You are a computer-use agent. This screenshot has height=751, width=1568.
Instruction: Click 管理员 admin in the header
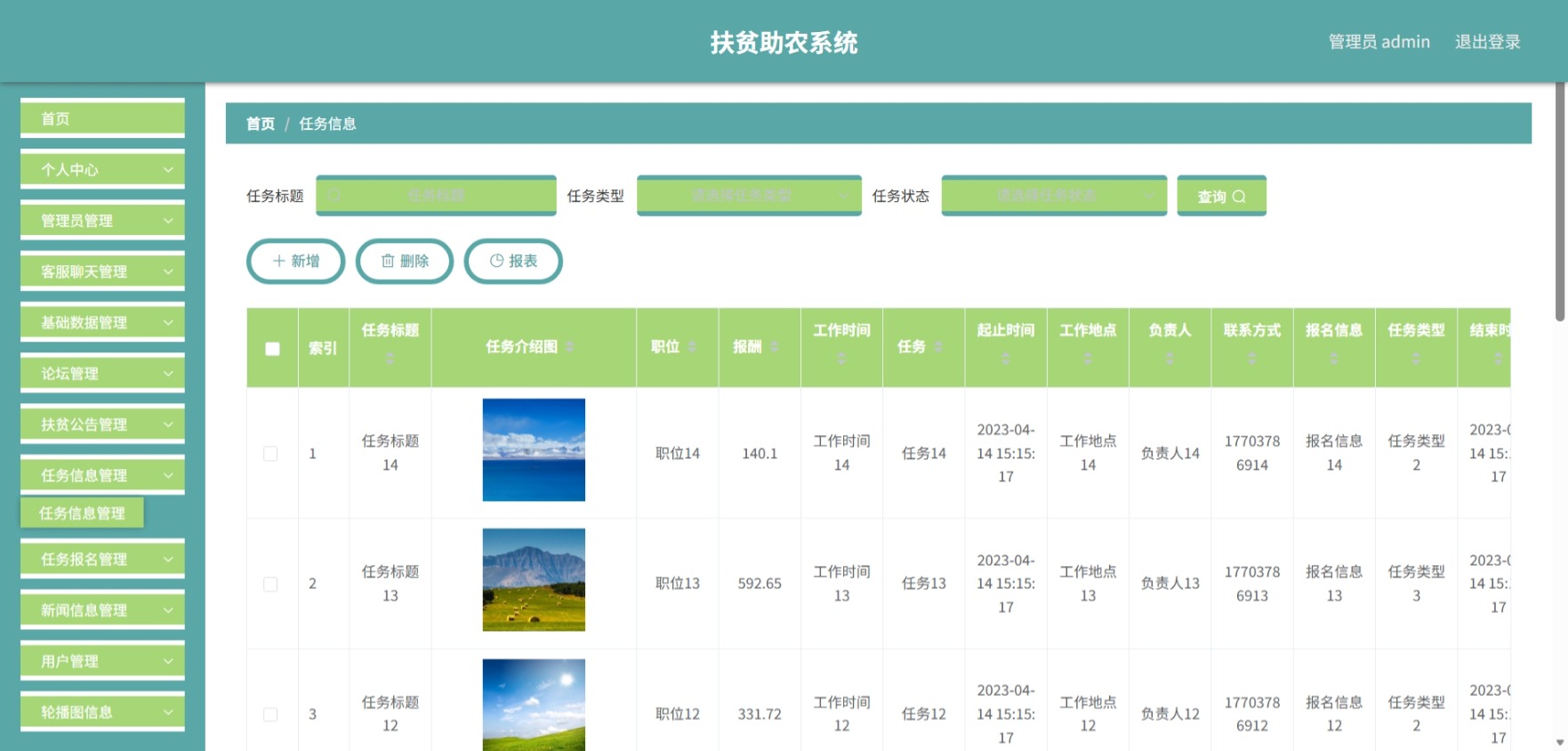point(1379,42)
